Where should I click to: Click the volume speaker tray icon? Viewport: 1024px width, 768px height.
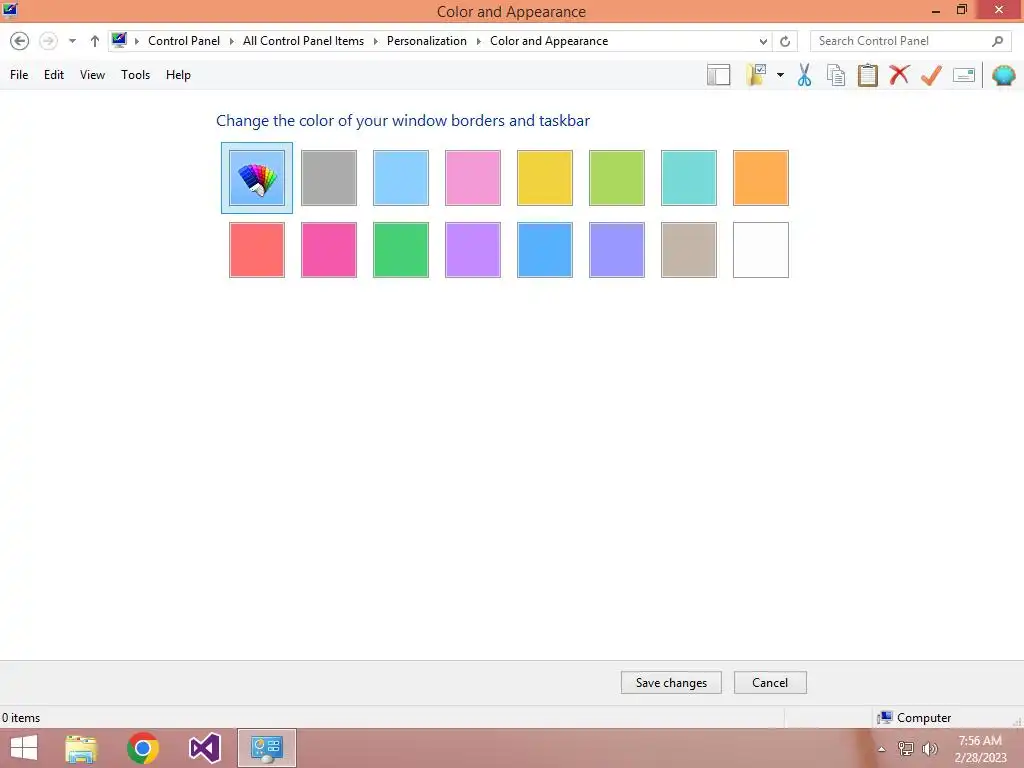pyautogui.click(x=929, y=748)
